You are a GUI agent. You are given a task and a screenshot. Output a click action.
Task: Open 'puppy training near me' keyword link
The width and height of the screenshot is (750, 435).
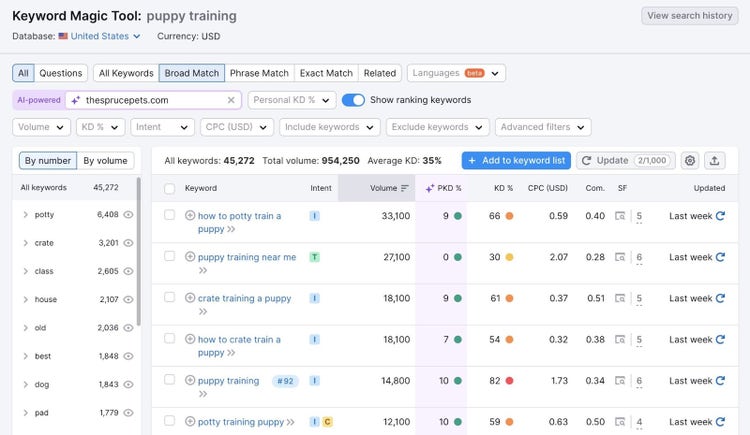(x=247, y=257)
